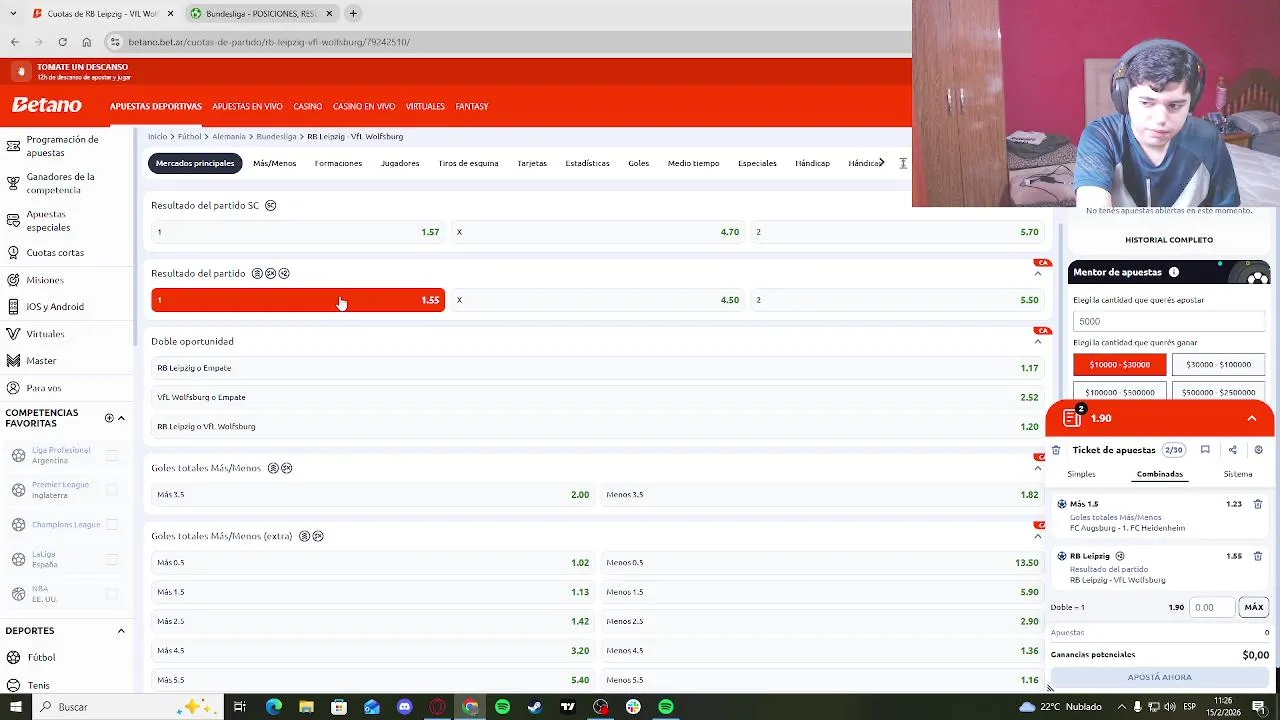The width and height of the screenshot is (1280, 720).
Task: Click the Betano logo
Action: click(47, 105)
